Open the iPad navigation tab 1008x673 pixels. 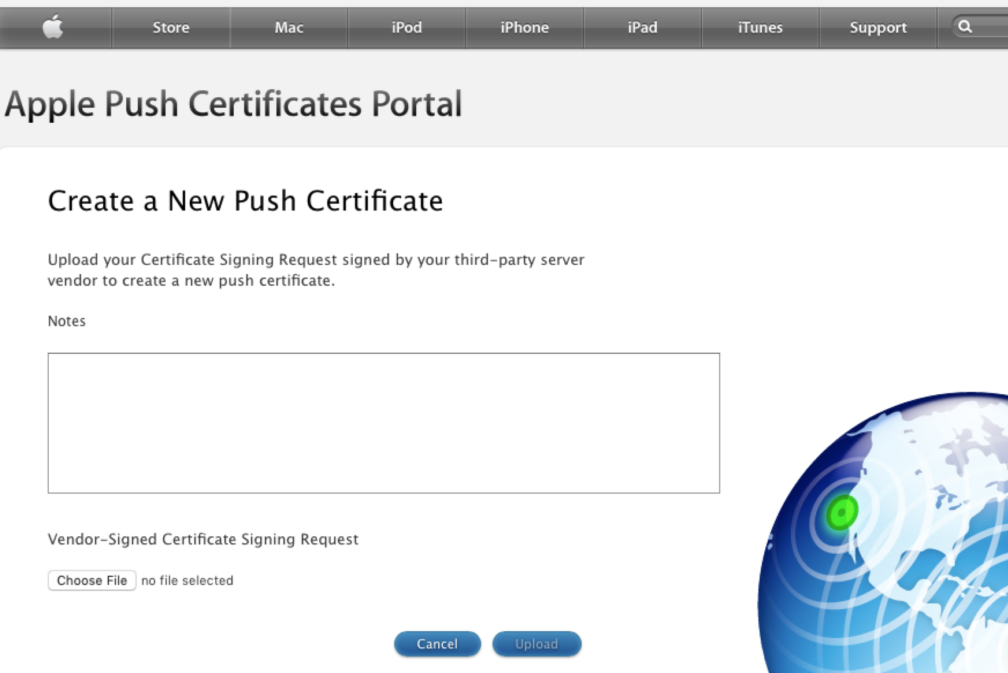pyautogui.click(x=642, y=28)
